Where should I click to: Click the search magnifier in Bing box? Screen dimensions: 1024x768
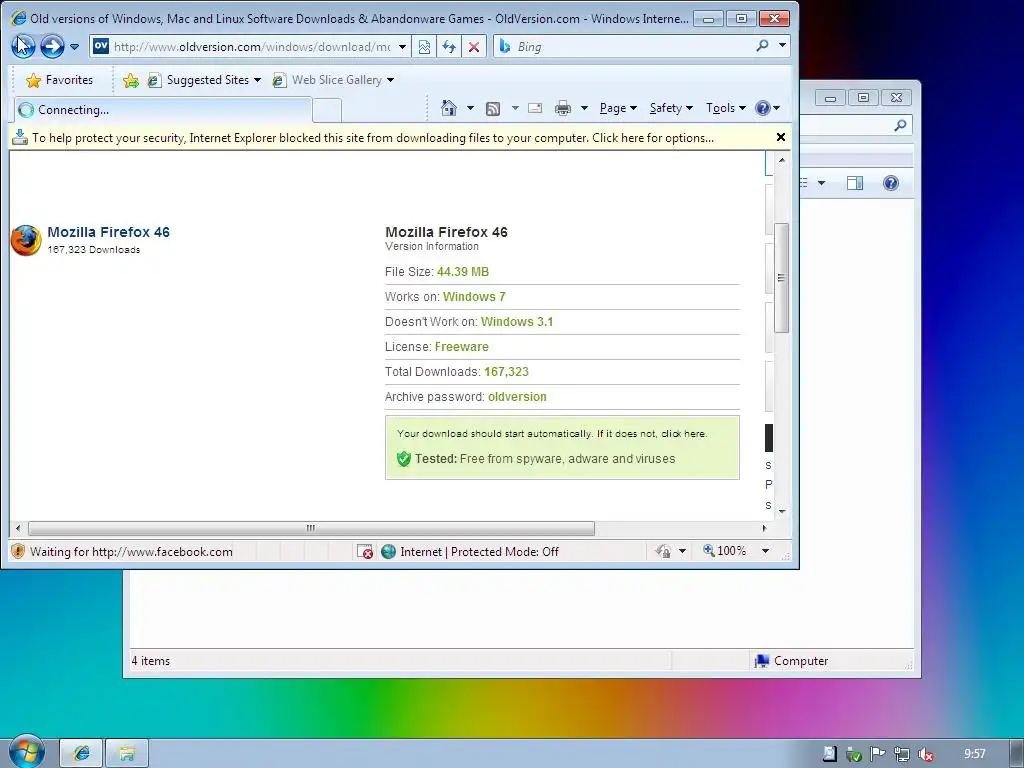tap(762, 46)
